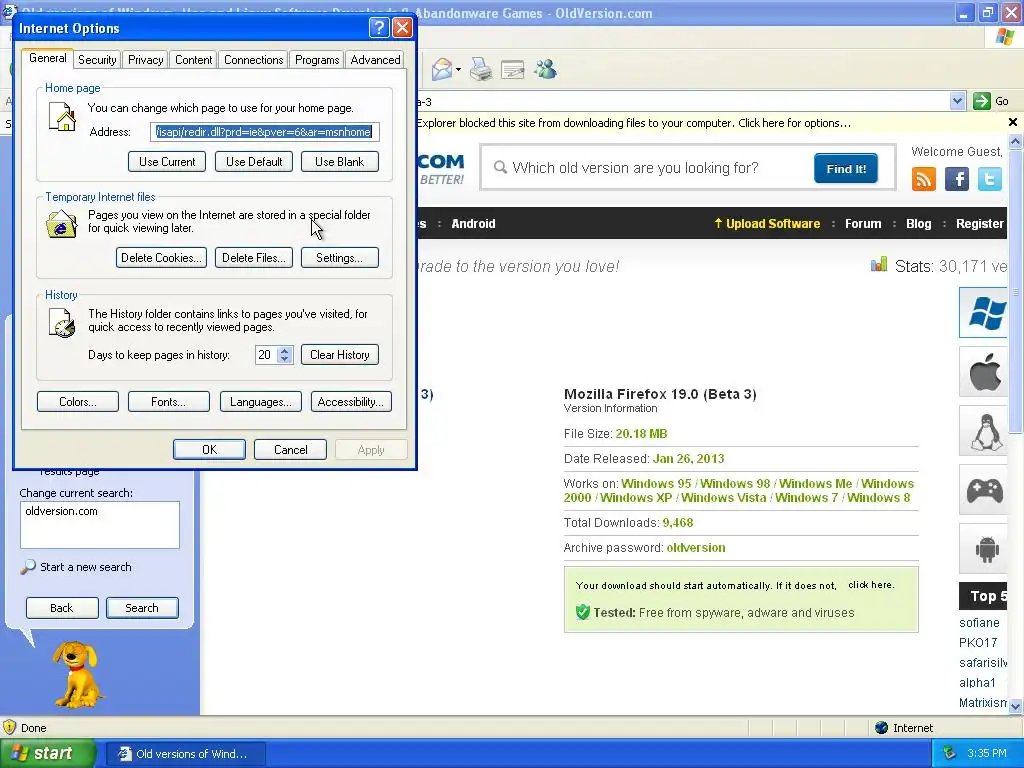Screen dimensions: 1024x768
Task: Click the OldVersion search box
Action: (647, 168)
